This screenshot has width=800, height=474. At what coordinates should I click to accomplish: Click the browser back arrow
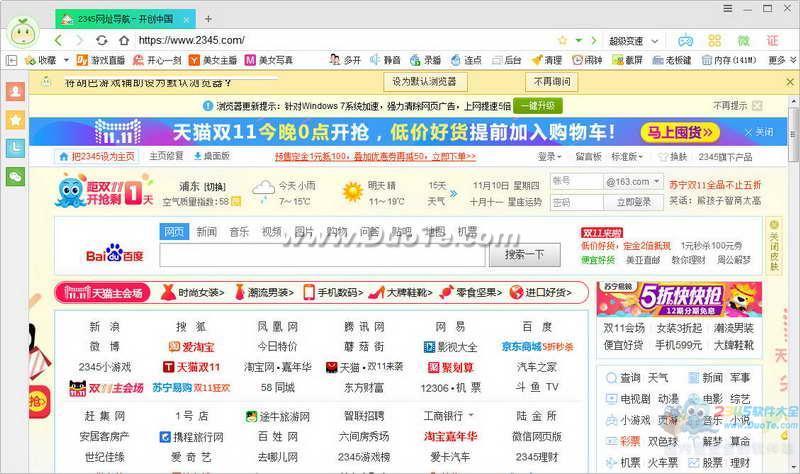click(58, 40)
